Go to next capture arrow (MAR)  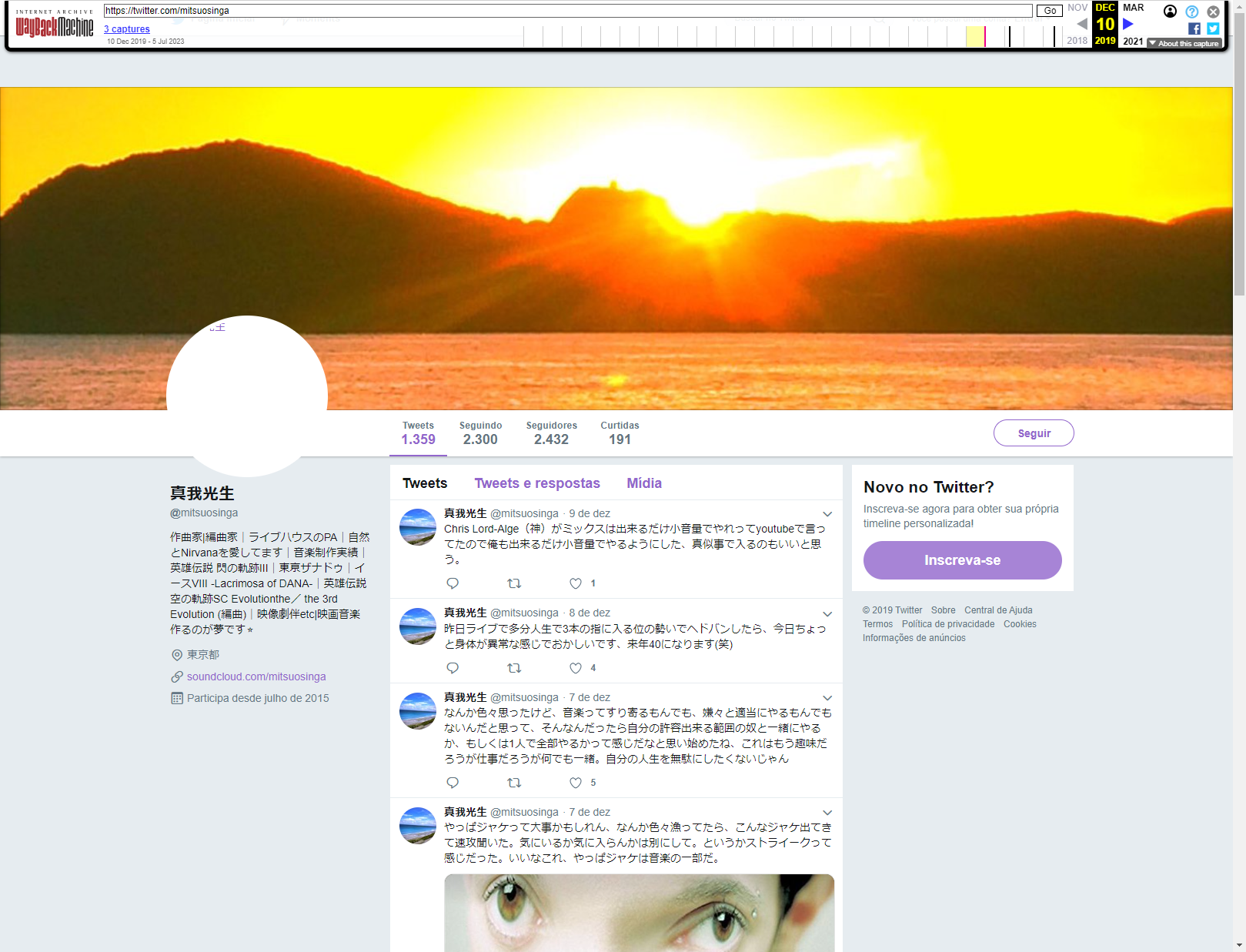tap(1128, 24)
